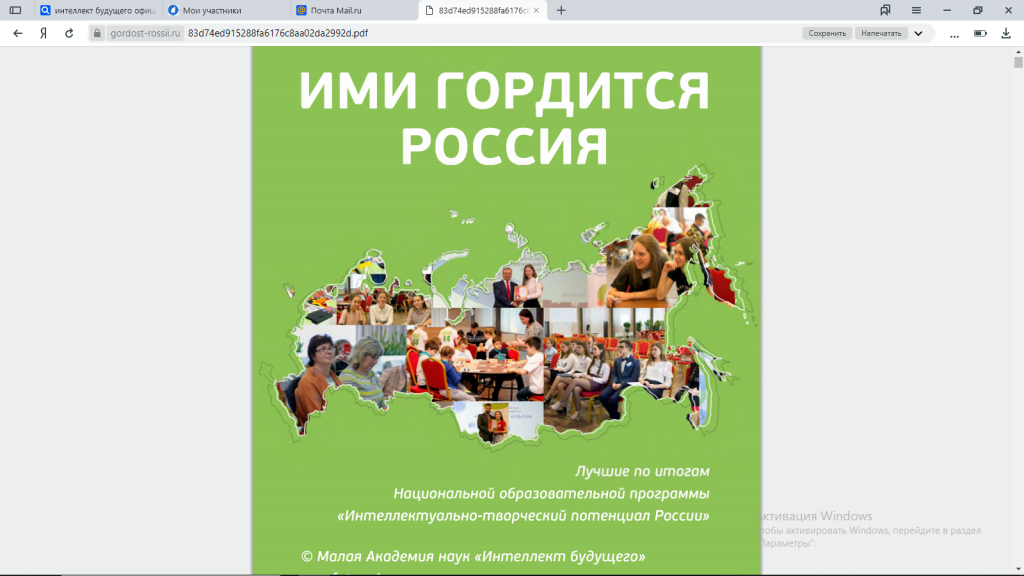Expand the chevron next to Напечатать
This screenshot has width=1024, height=576.
coord(918,33)
